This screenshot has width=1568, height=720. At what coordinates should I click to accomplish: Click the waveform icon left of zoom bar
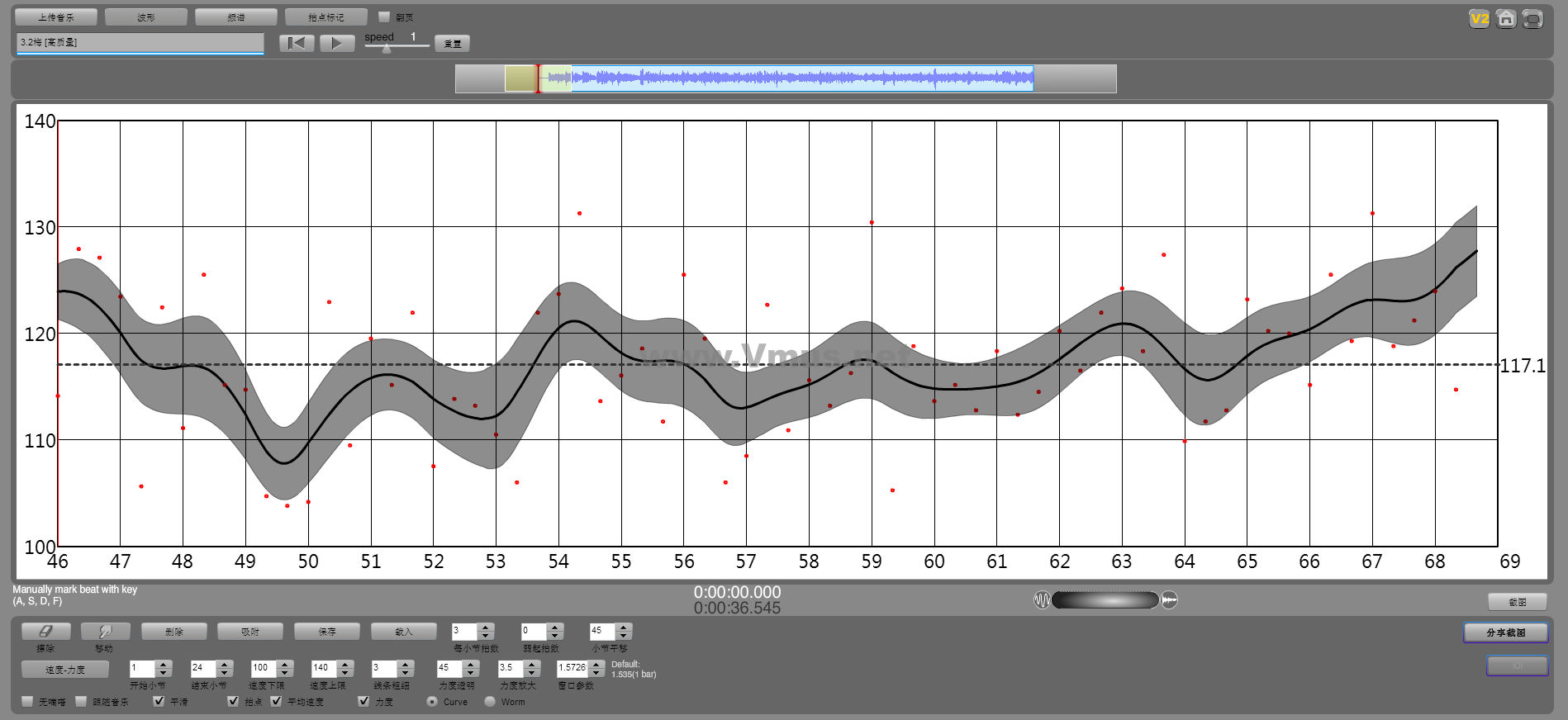1042,600
